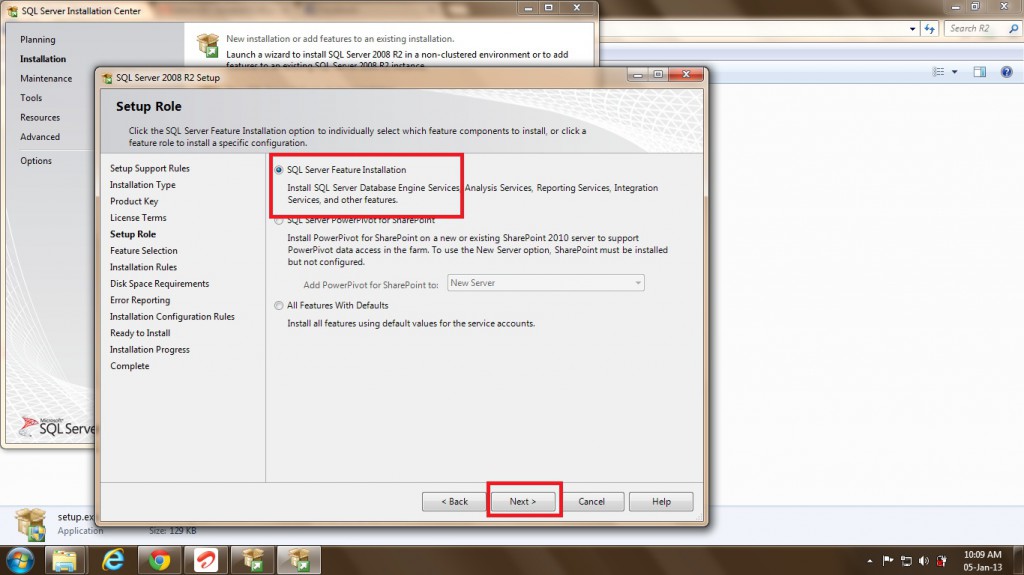Click the Explorer refresh icon

pos(930,29)
